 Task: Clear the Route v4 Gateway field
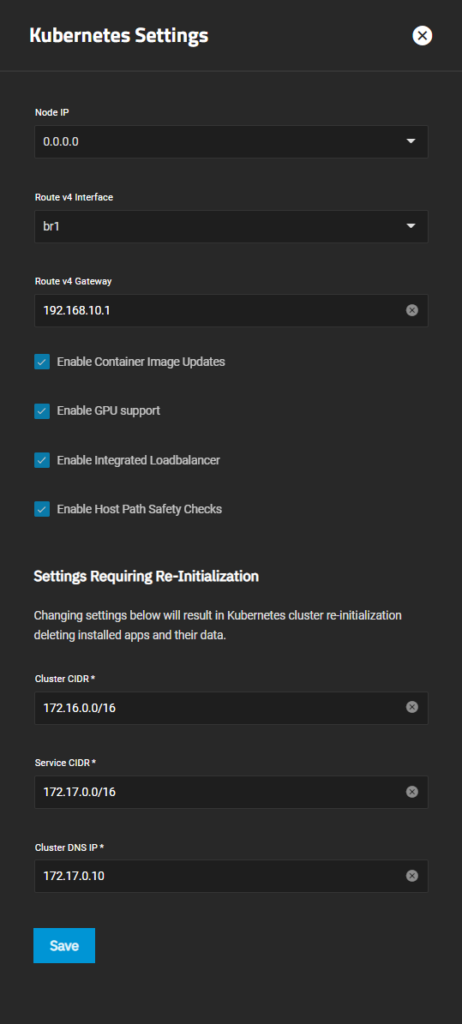(412, 310)
